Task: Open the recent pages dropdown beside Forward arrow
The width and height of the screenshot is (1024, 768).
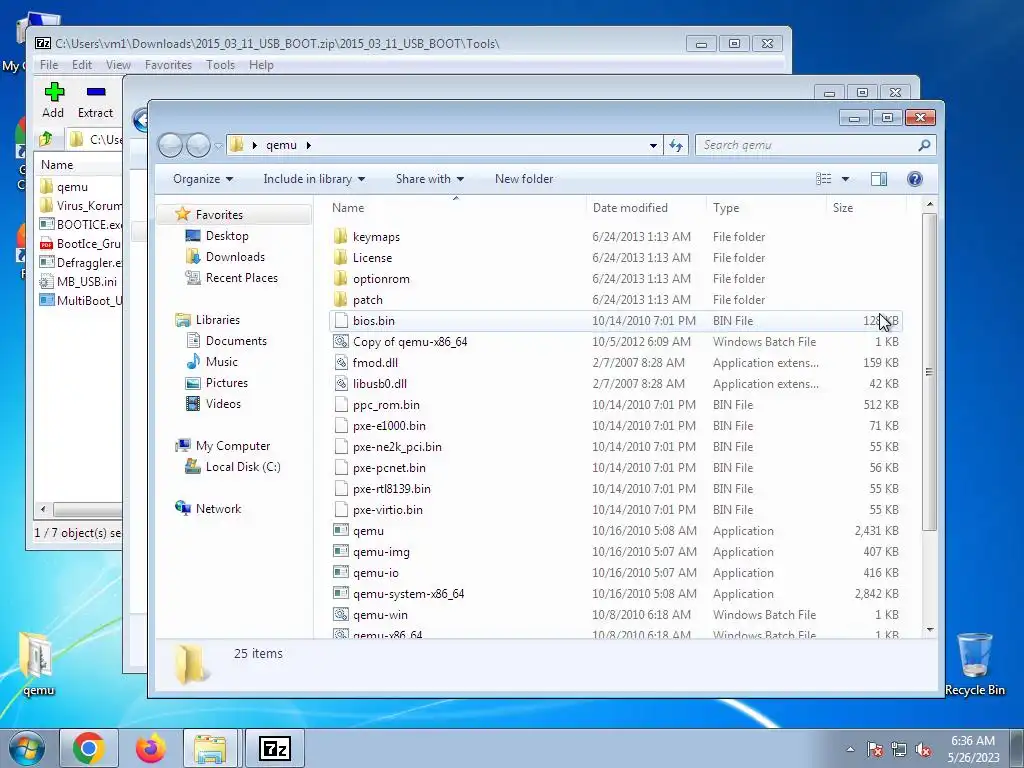Action: click(x=217, y=146)
